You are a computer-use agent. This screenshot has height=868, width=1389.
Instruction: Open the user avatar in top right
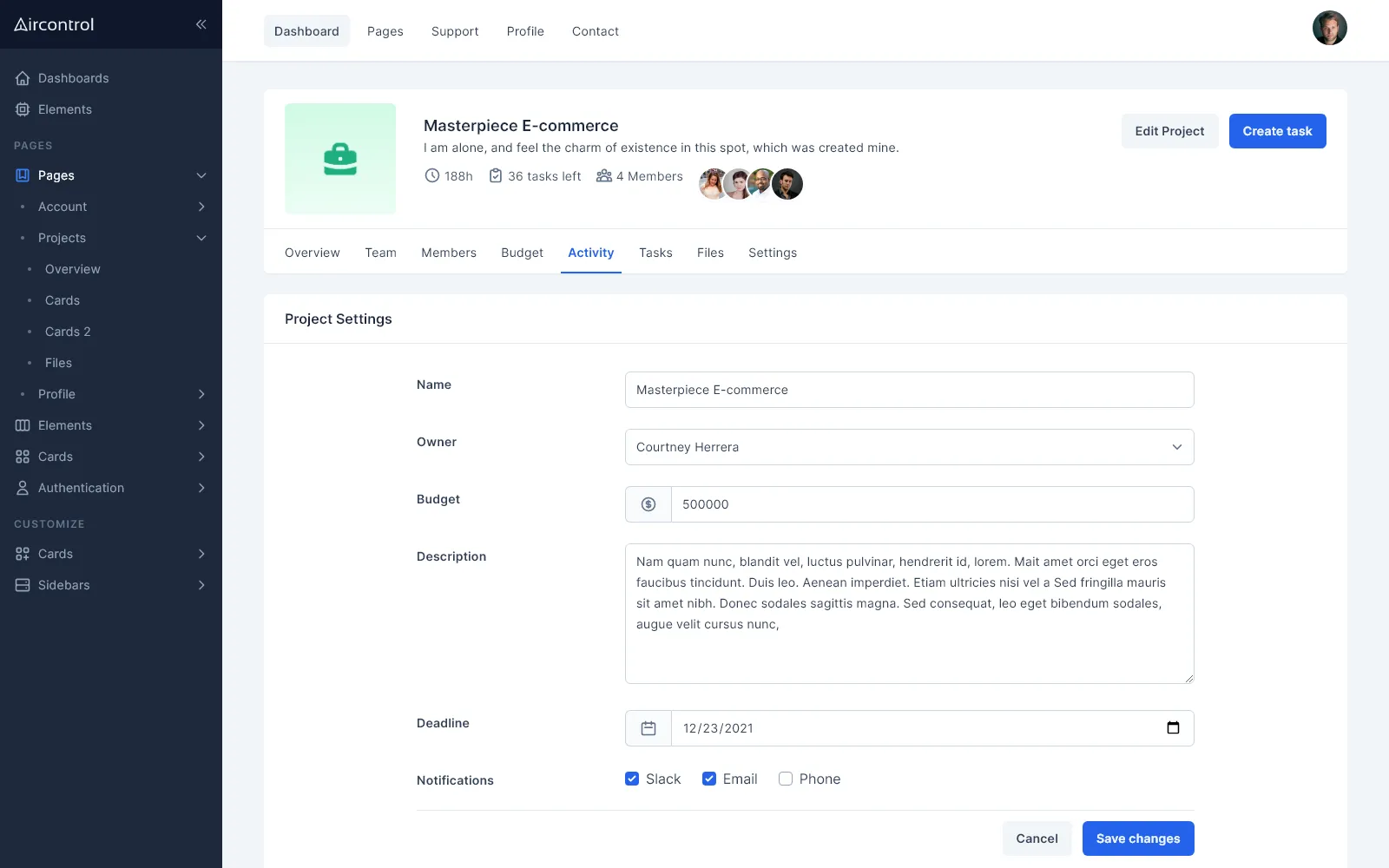[1330, 28]
